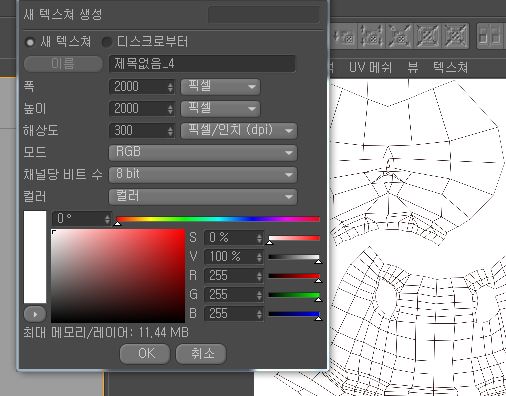
Task: Click diagonal-striped UV icon next to the layout icon pair
Action: click(455, 36)
